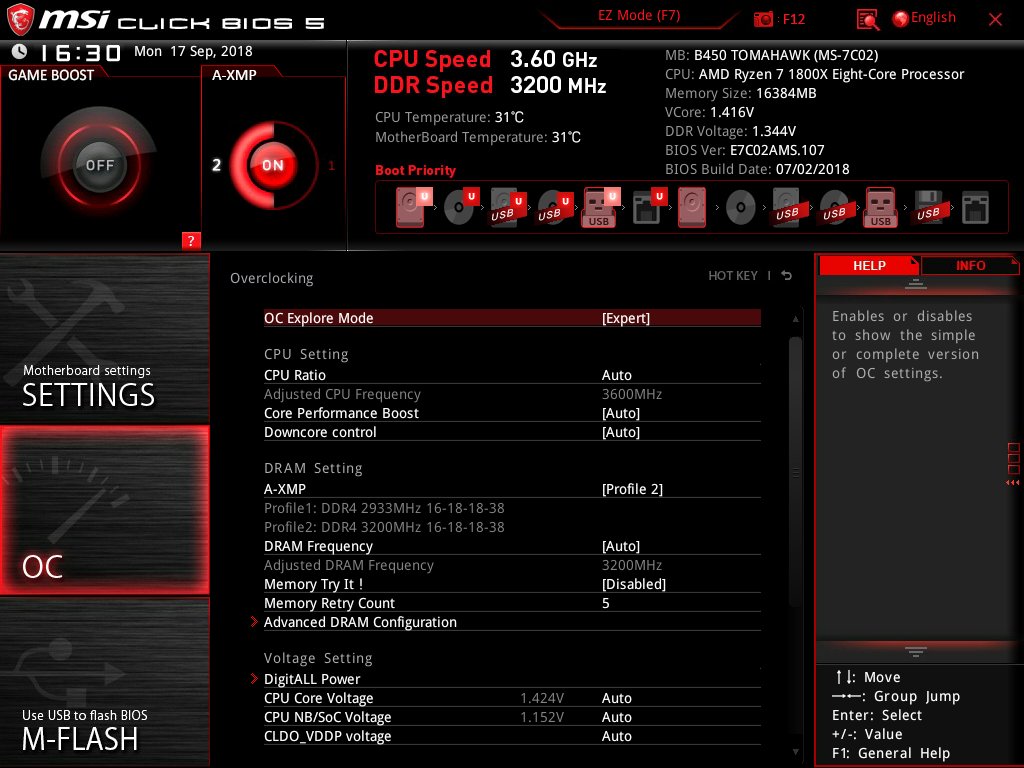Open A-XMP [Profile 2] setting dropdown

512,488
